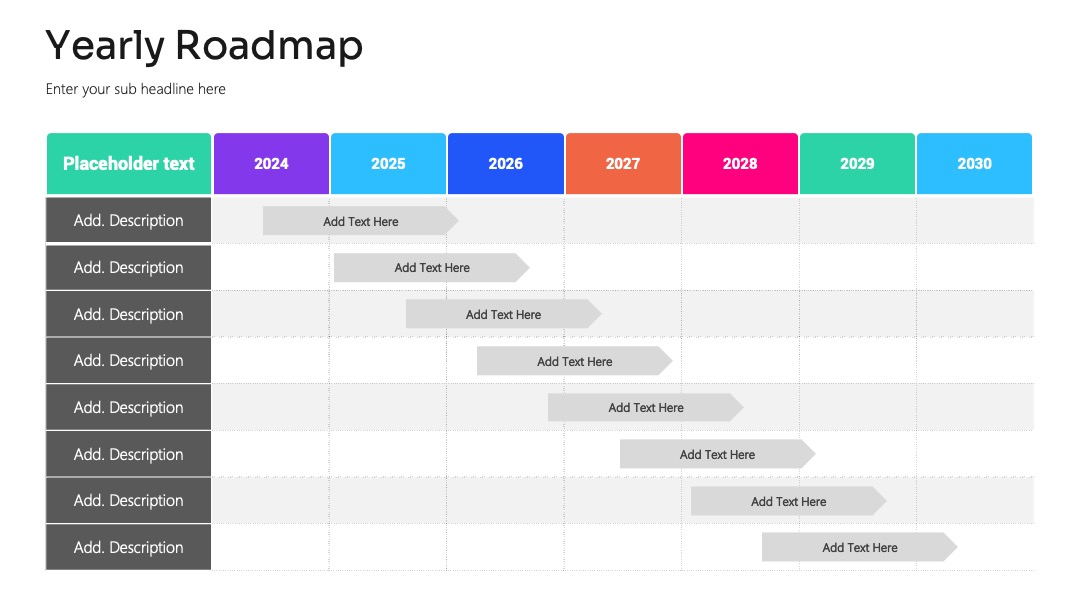The width and height of the screenshot is (1080, 608).
Task: Select the light blue 2025 header cell
Action: (388, 163)
